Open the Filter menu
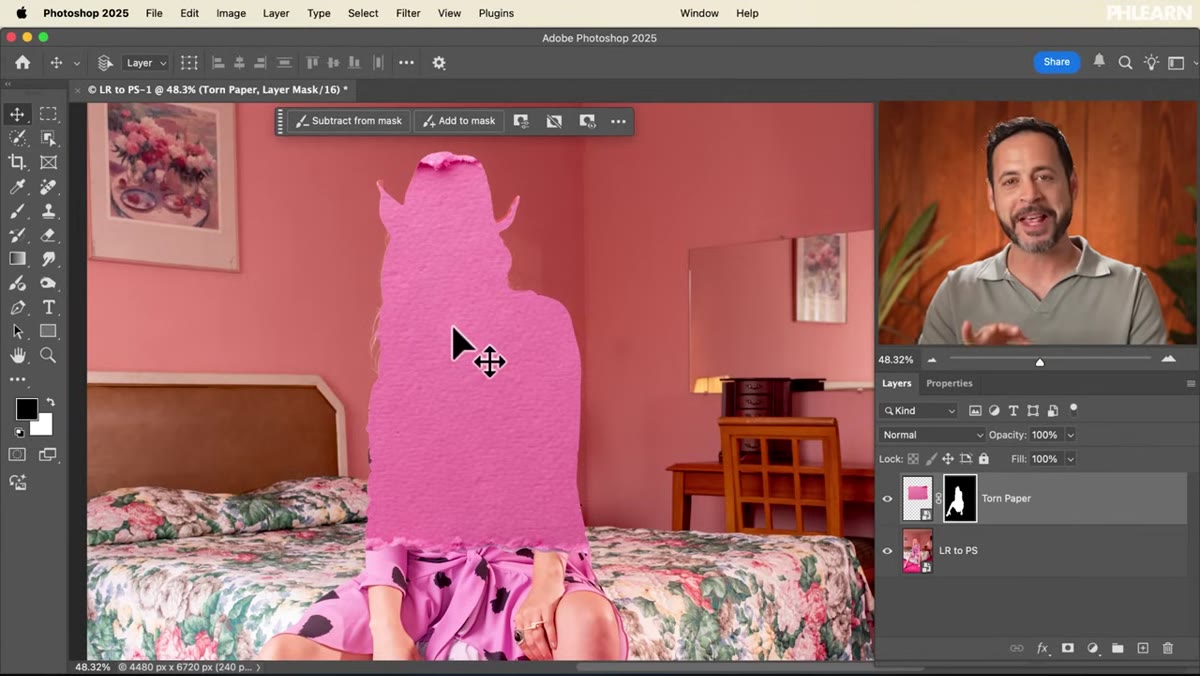 coord(408,13)
